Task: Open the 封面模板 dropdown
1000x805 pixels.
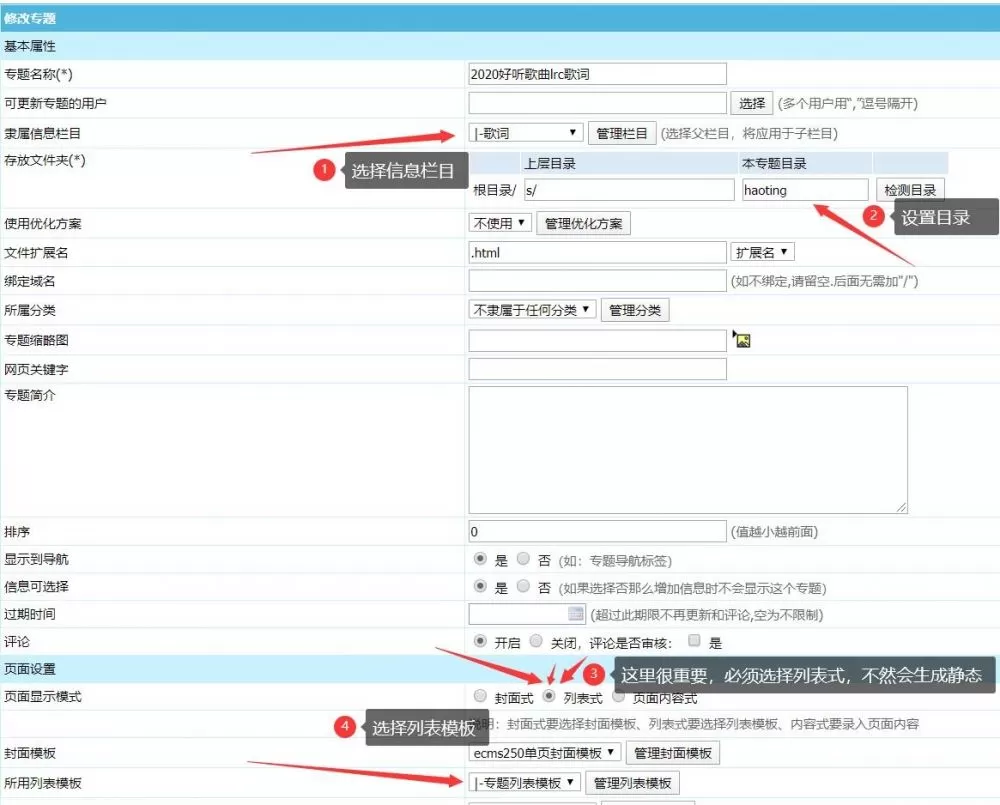Action: 545,753
